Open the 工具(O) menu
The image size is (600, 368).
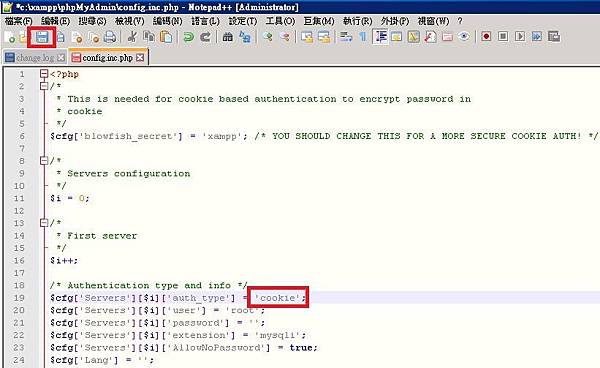pyautogui.click(x=280, y=21)
